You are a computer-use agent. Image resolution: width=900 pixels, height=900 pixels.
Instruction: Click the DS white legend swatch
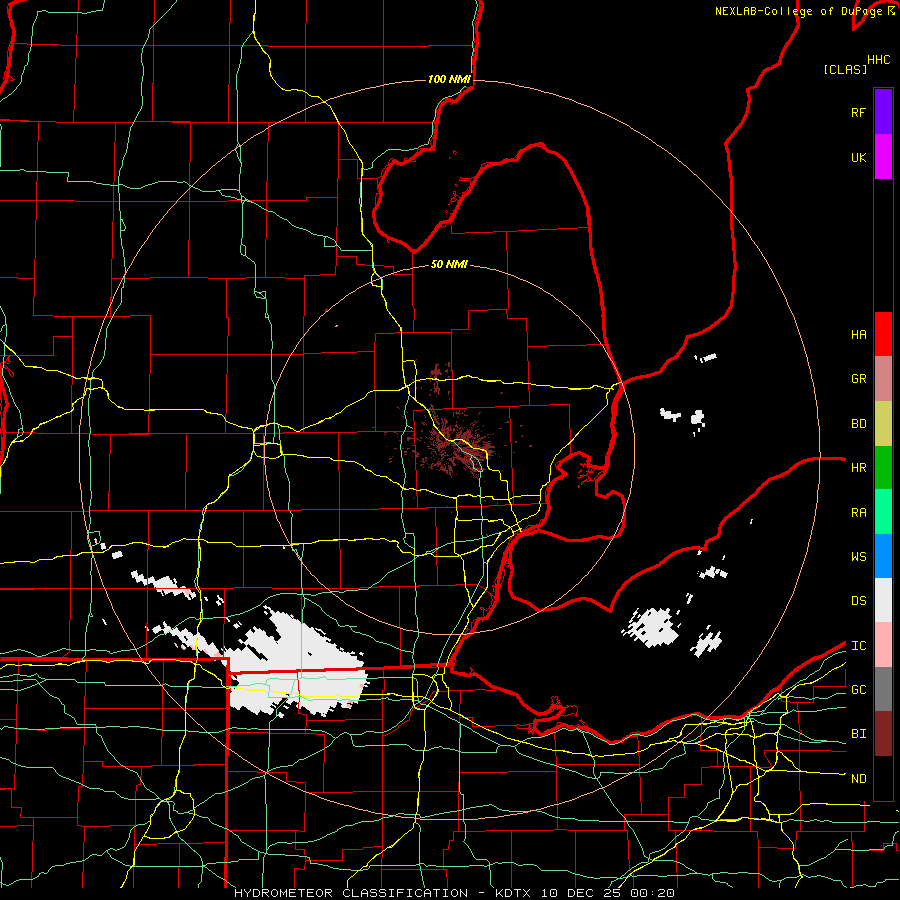click(883, 600)
